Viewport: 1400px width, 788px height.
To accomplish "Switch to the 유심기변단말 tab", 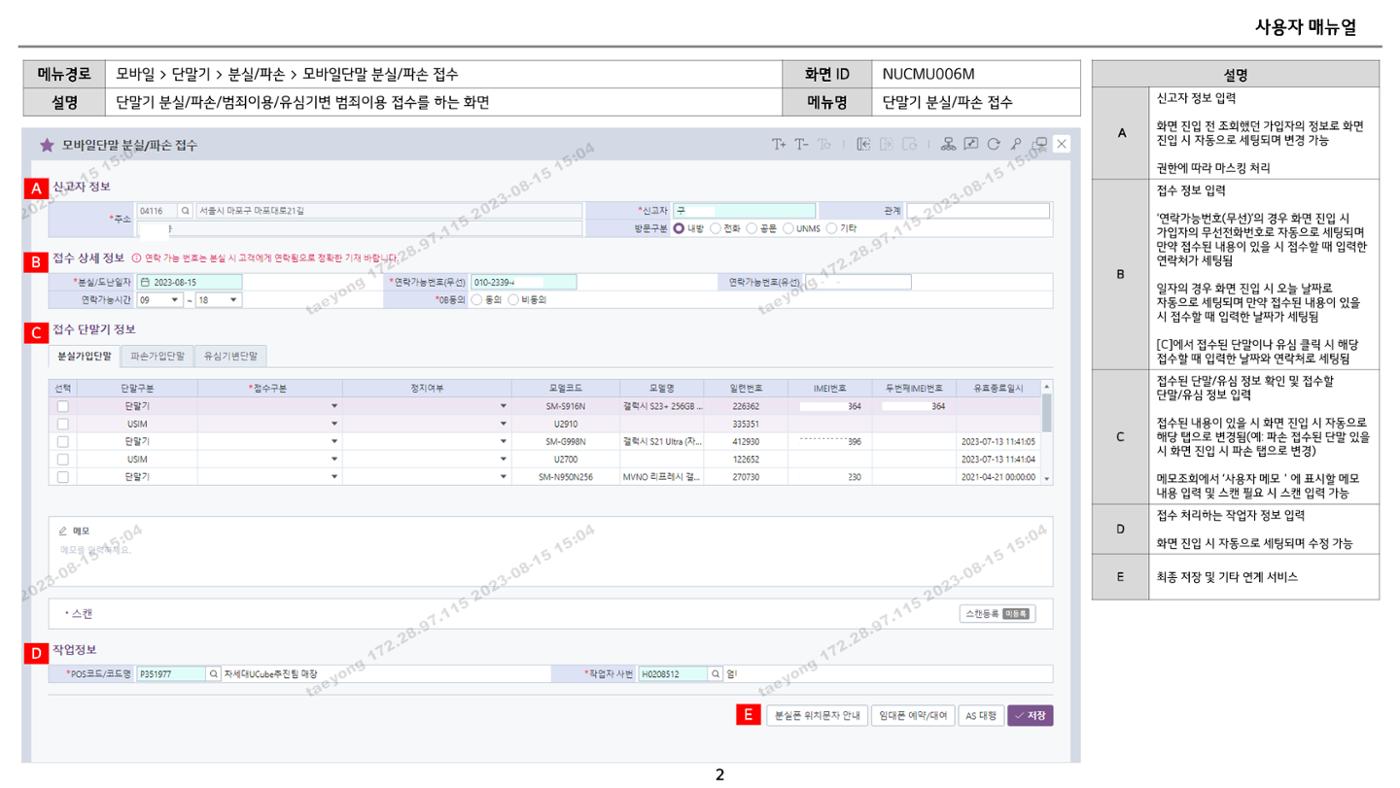I will tap(231, 355).
